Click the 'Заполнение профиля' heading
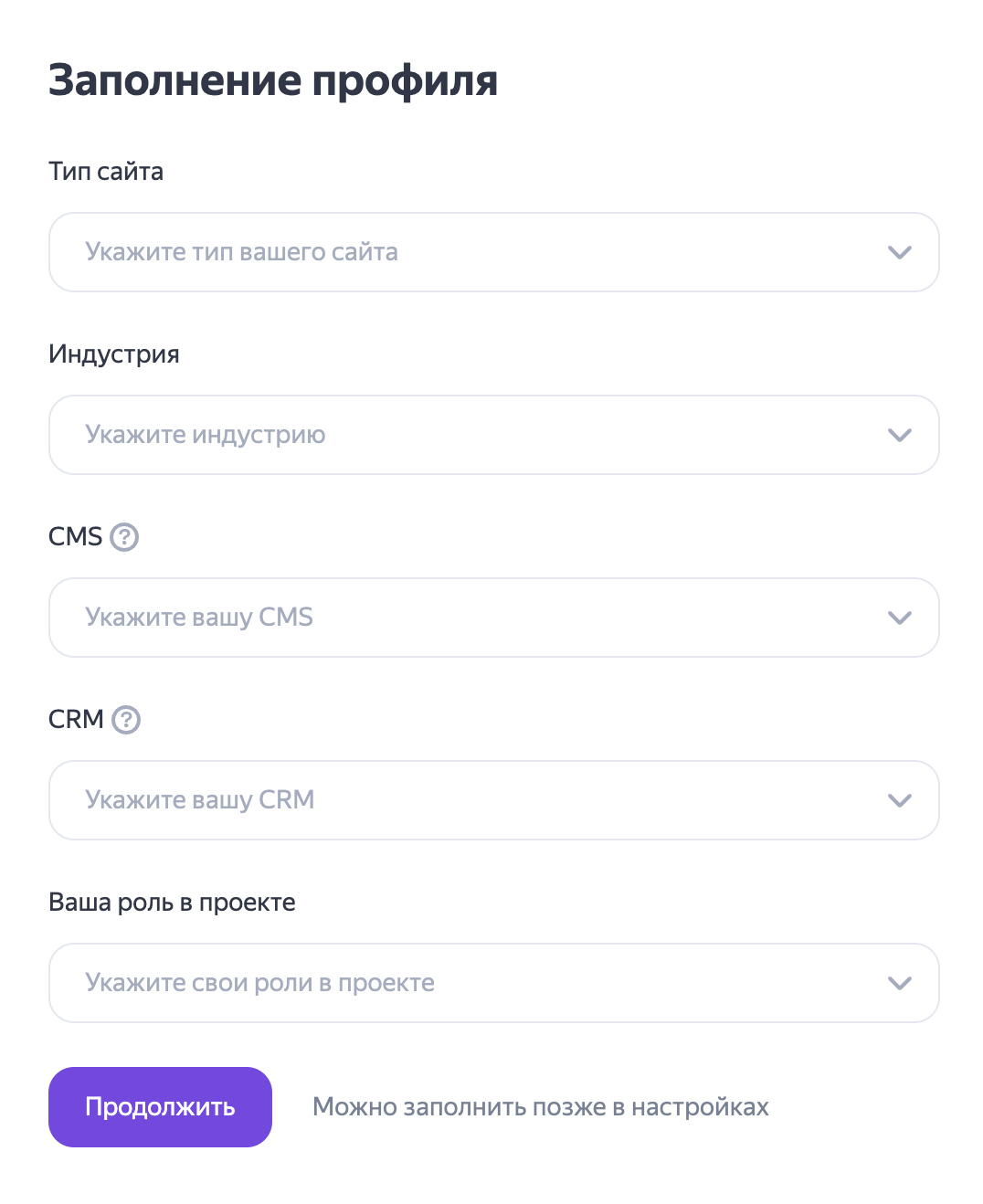983x1204 pixels. click(272, 80)
